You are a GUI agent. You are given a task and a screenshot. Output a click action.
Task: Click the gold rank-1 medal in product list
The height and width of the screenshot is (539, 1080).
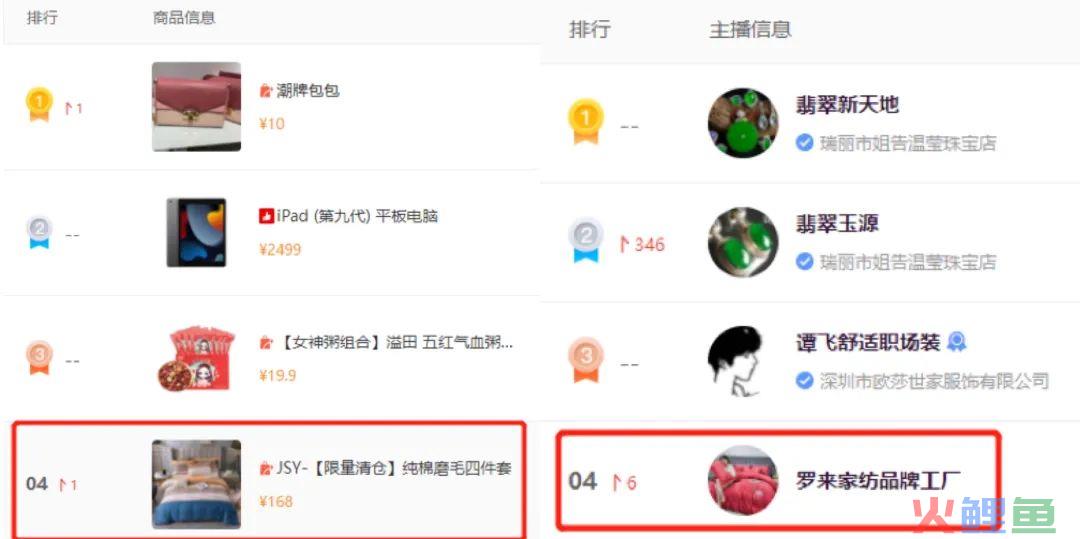(x=39, y=105)
